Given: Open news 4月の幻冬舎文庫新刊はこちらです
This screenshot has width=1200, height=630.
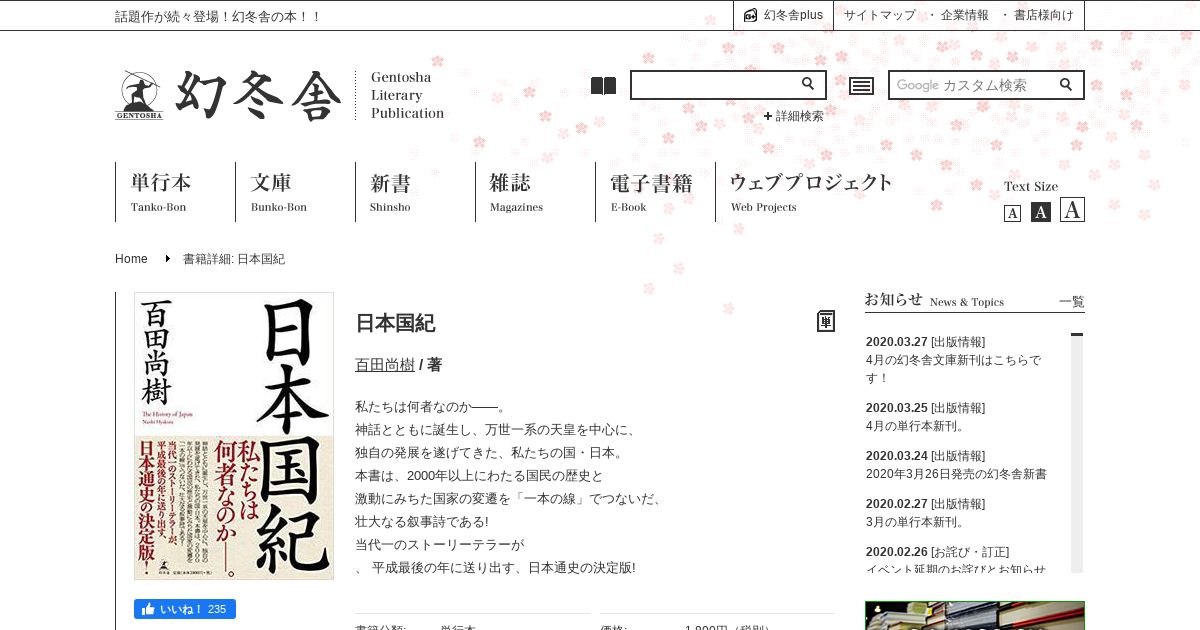Looking at the screenshot, I should (953, 369).
